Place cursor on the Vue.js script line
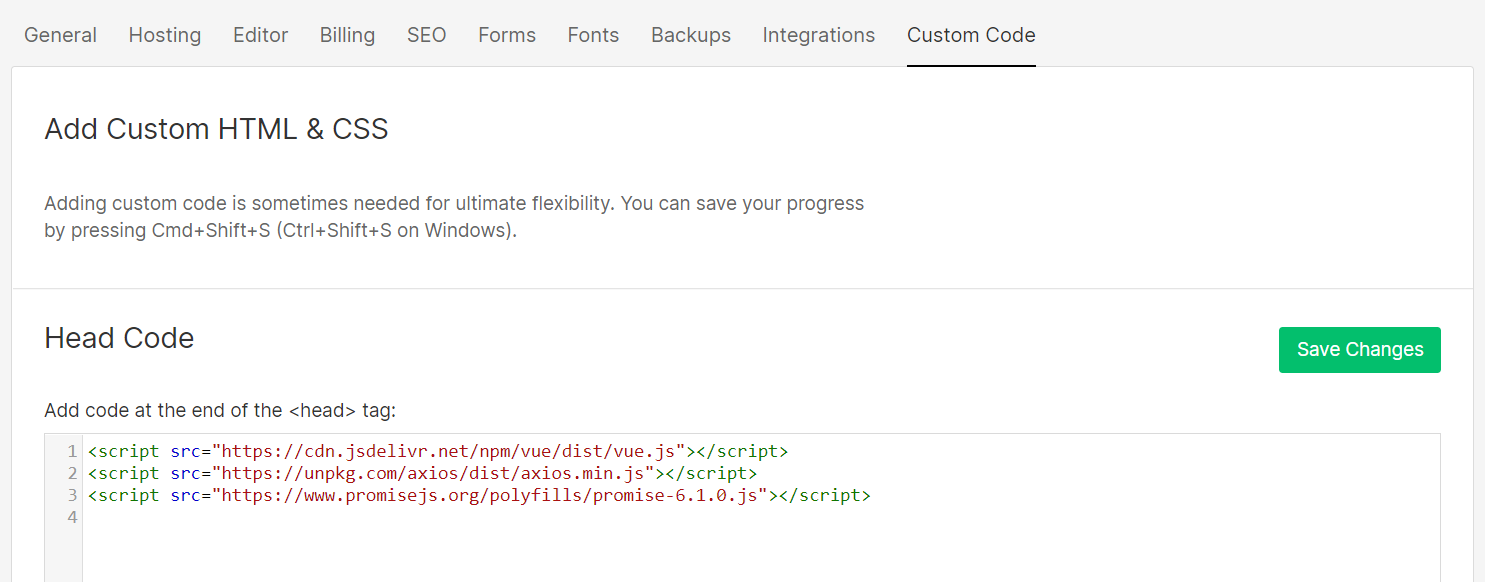The image size is (1485, 582). pyautogui.click(x=437, y=451)
